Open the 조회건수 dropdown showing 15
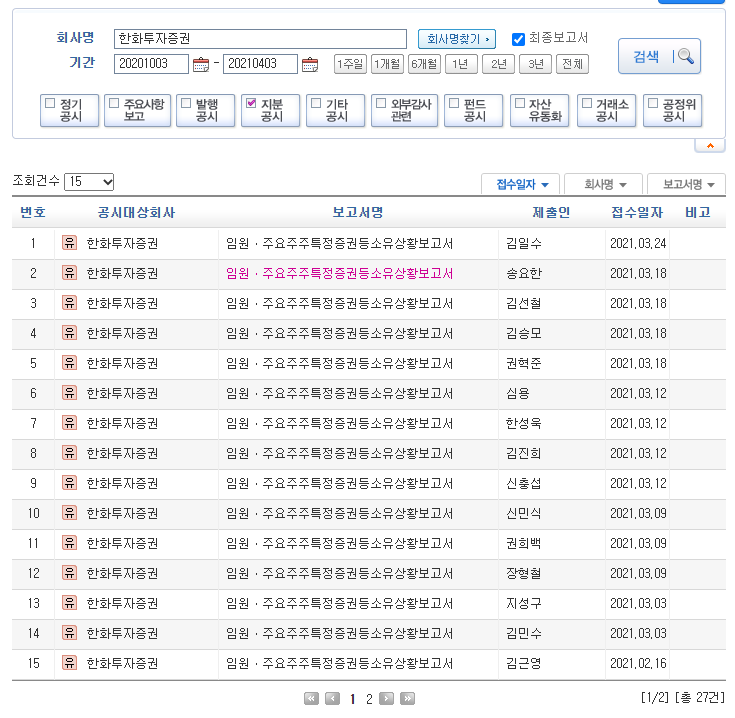 pyautogui.click(x=89, y=181)
